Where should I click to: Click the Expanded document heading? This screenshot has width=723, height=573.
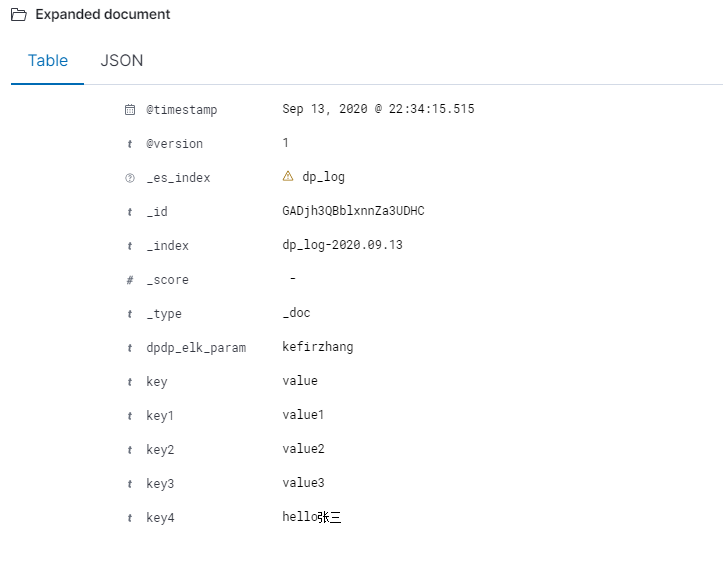(x=103, y=14)
